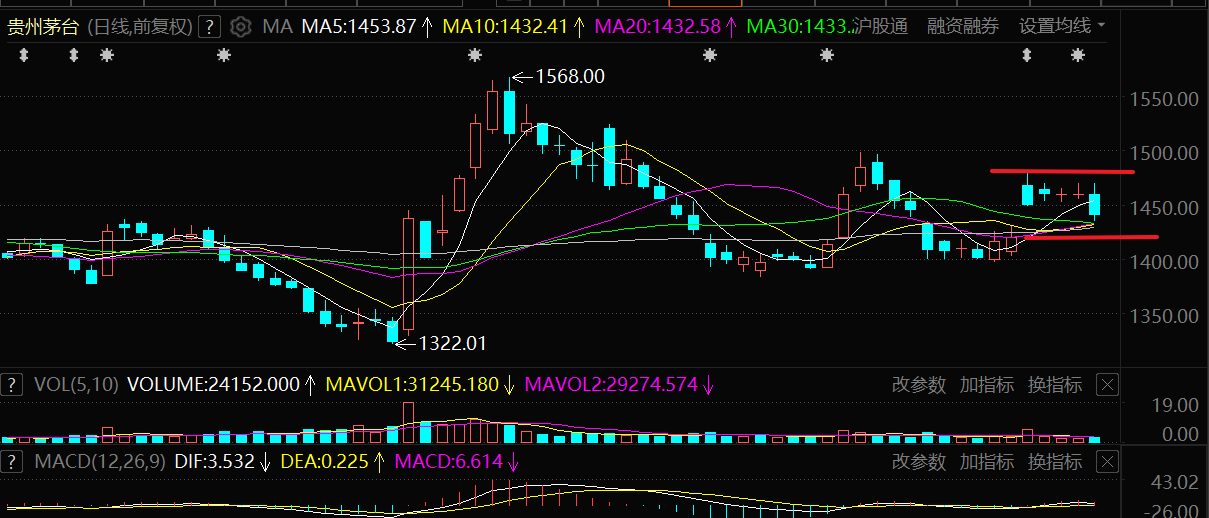The width and height of the screenshot is (1209, 518).
Task: Click 改参数 in the MACD panel
Action: pyautogui.click(x=919, y=462)
